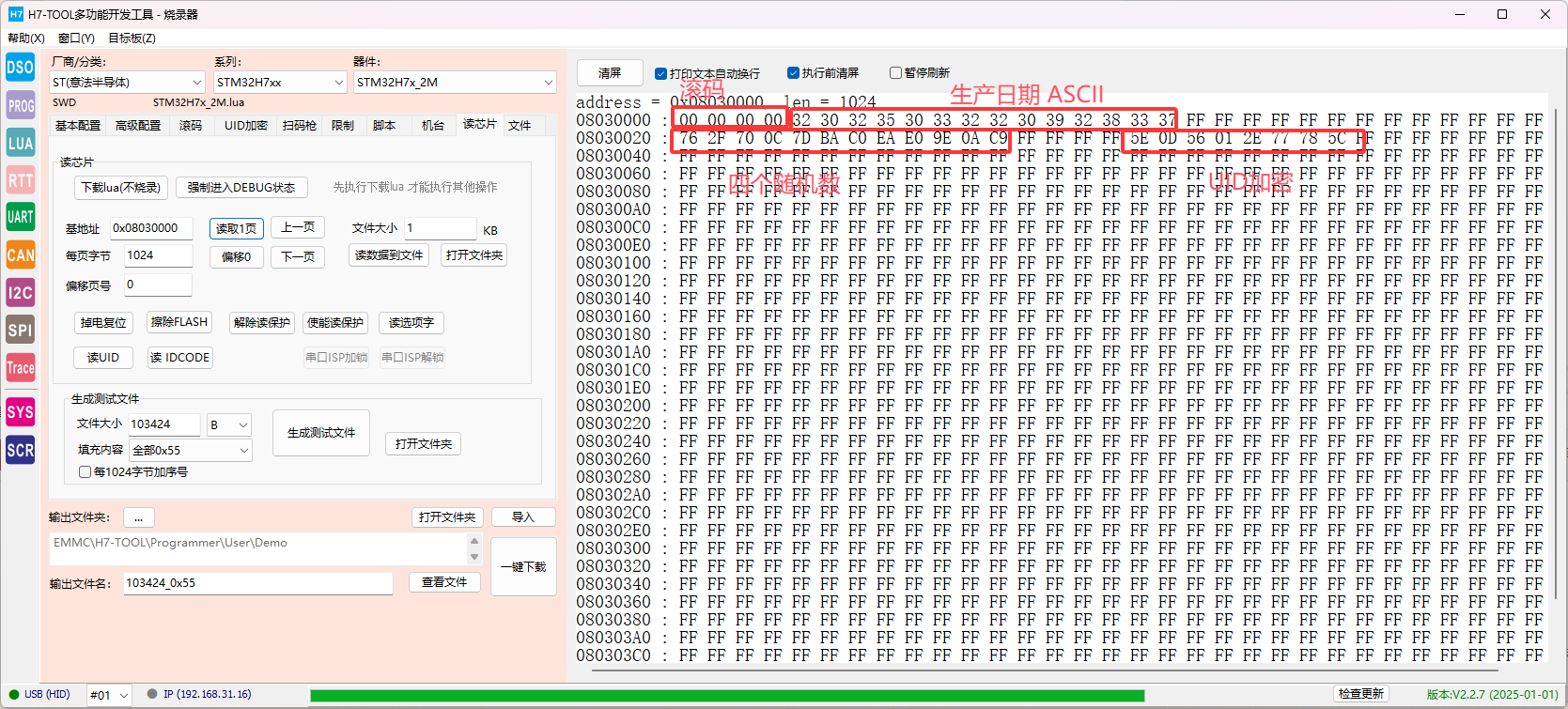The height and width of the screenshot is (709, 1568).
Task: Click the 基地址 input field
Action: point(150,228)
